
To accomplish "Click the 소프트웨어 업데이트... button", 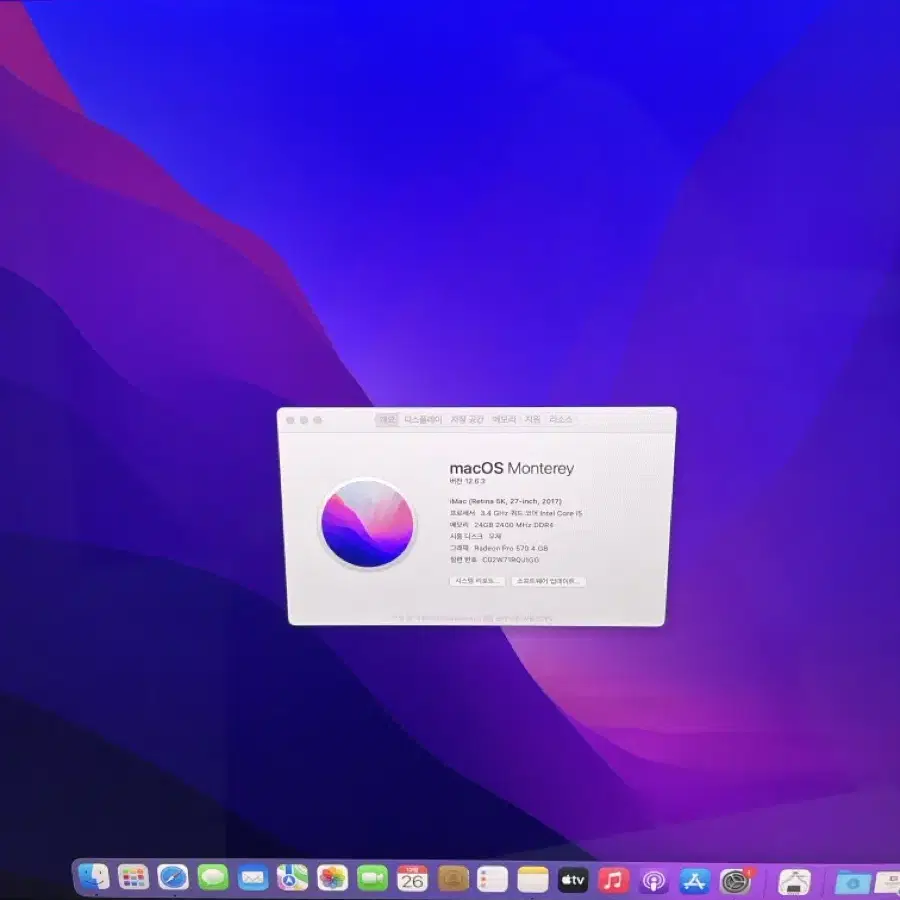I will tap(548, 581).
